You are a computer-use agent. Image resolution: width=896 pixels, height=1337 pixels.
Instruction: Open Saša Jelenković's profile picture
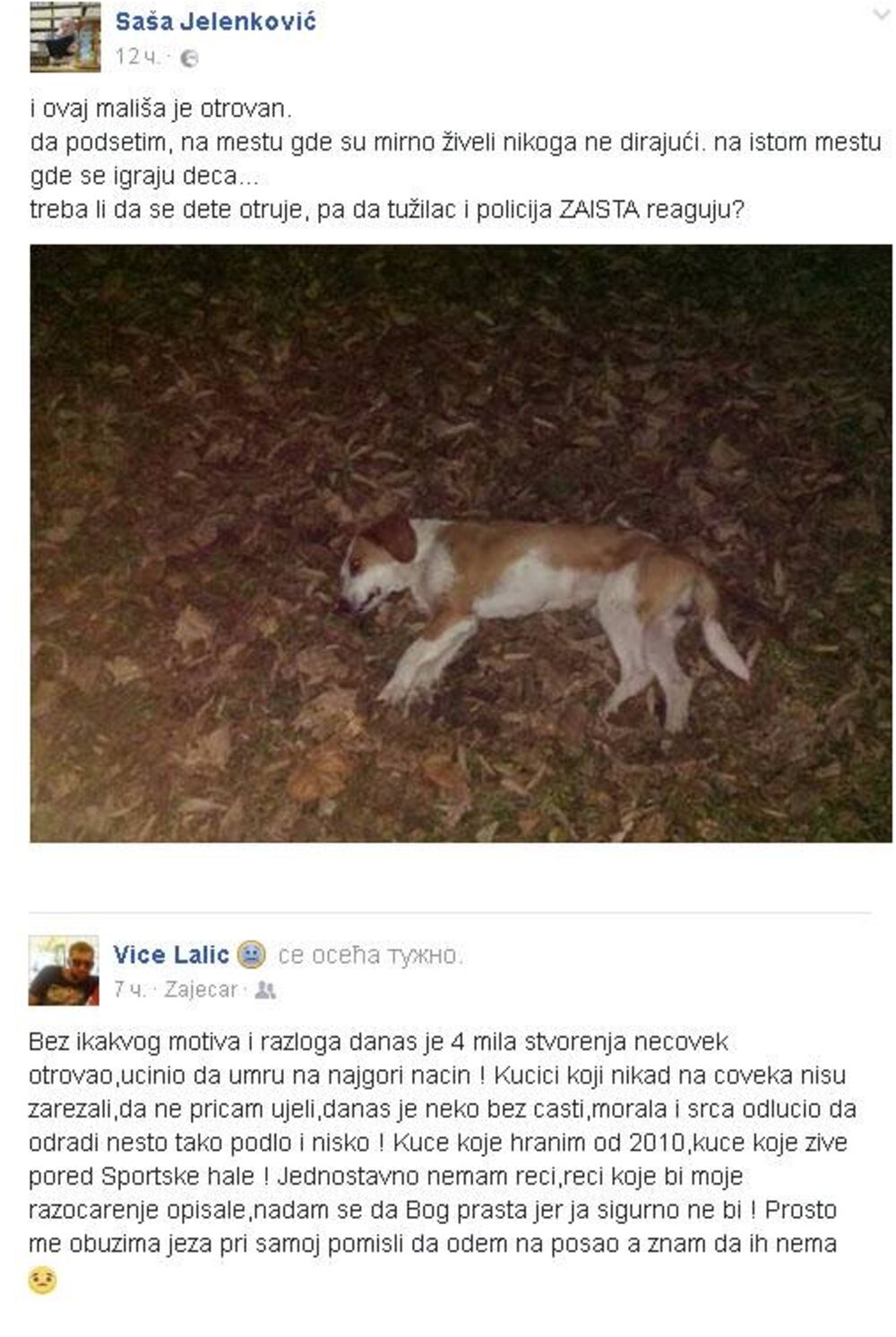[65, 37]
